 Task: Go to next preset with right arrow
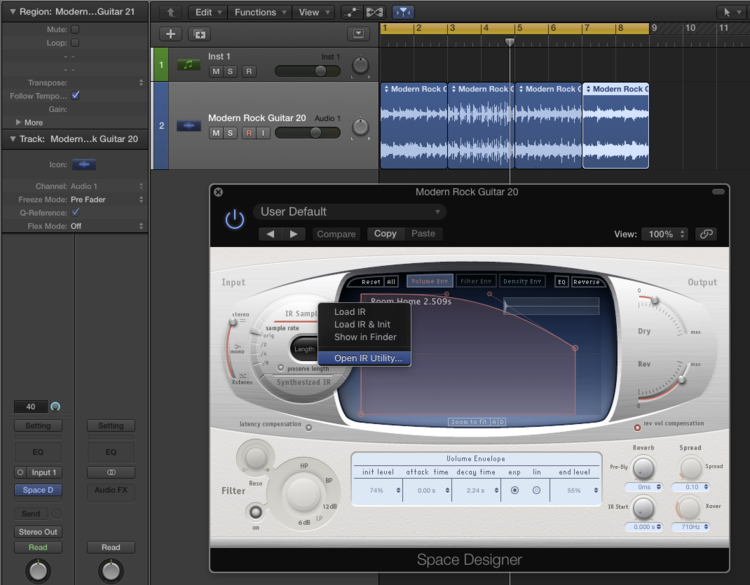293,234
